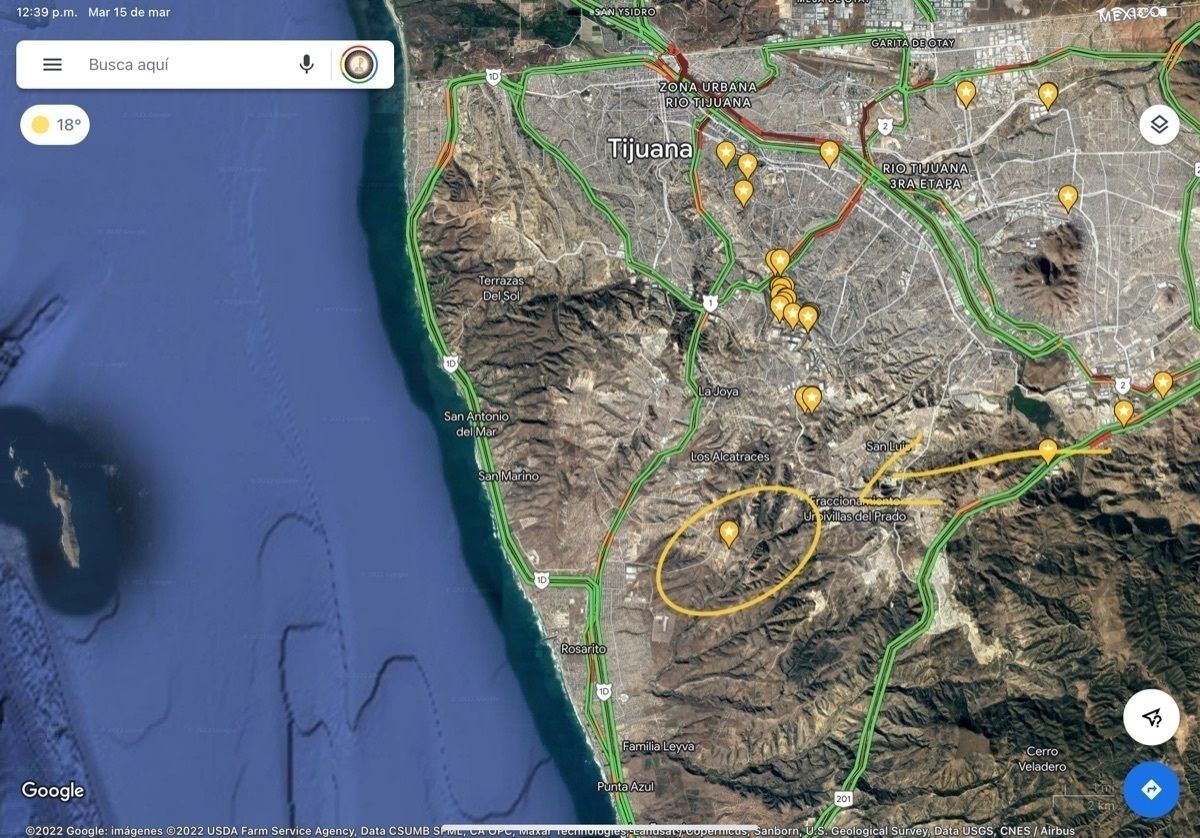Click the Google logo at bottom left
The image size is (1200, 838).
(53, 791)
